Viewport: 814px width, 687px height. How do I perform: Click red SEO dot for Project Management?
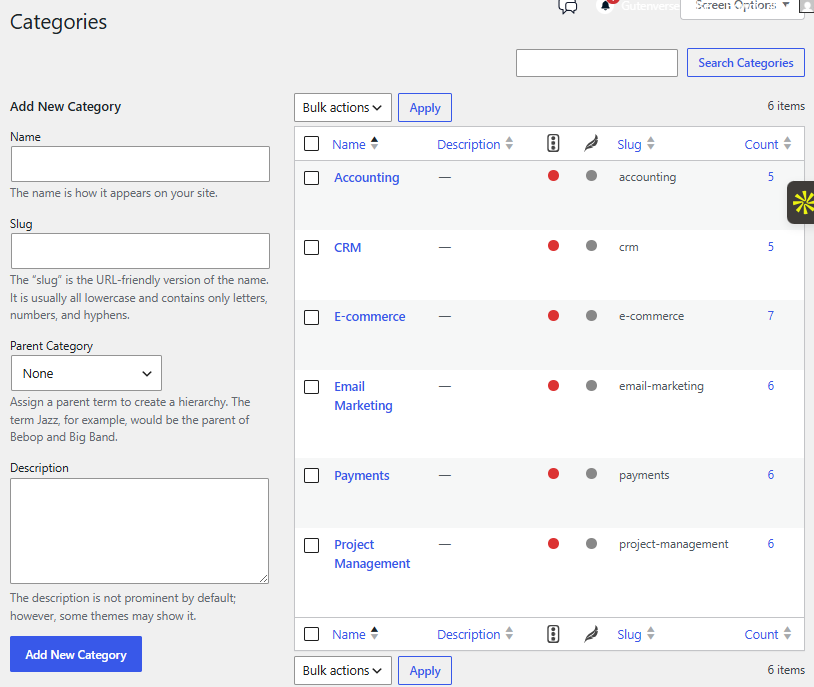click(x=553, y=544)
